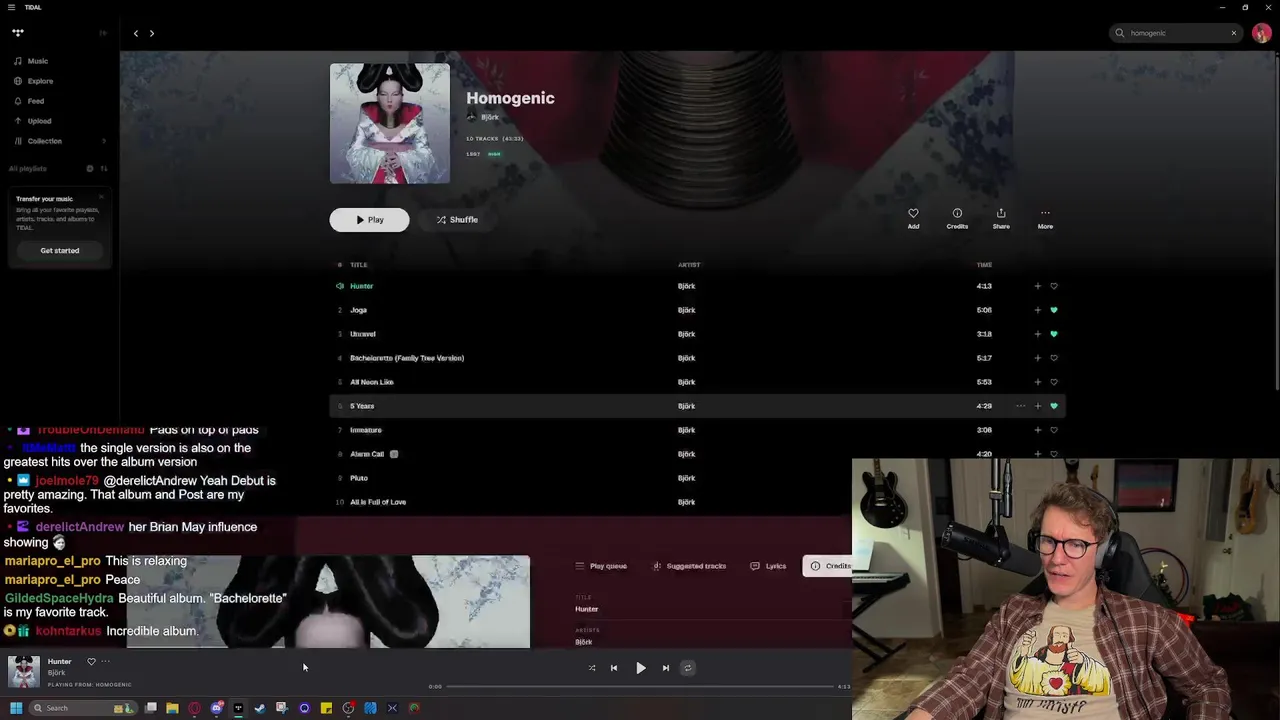1280x720 pixels.
Task: Add 5 Years to playlist with plus icon
Action: point(1037,406)
